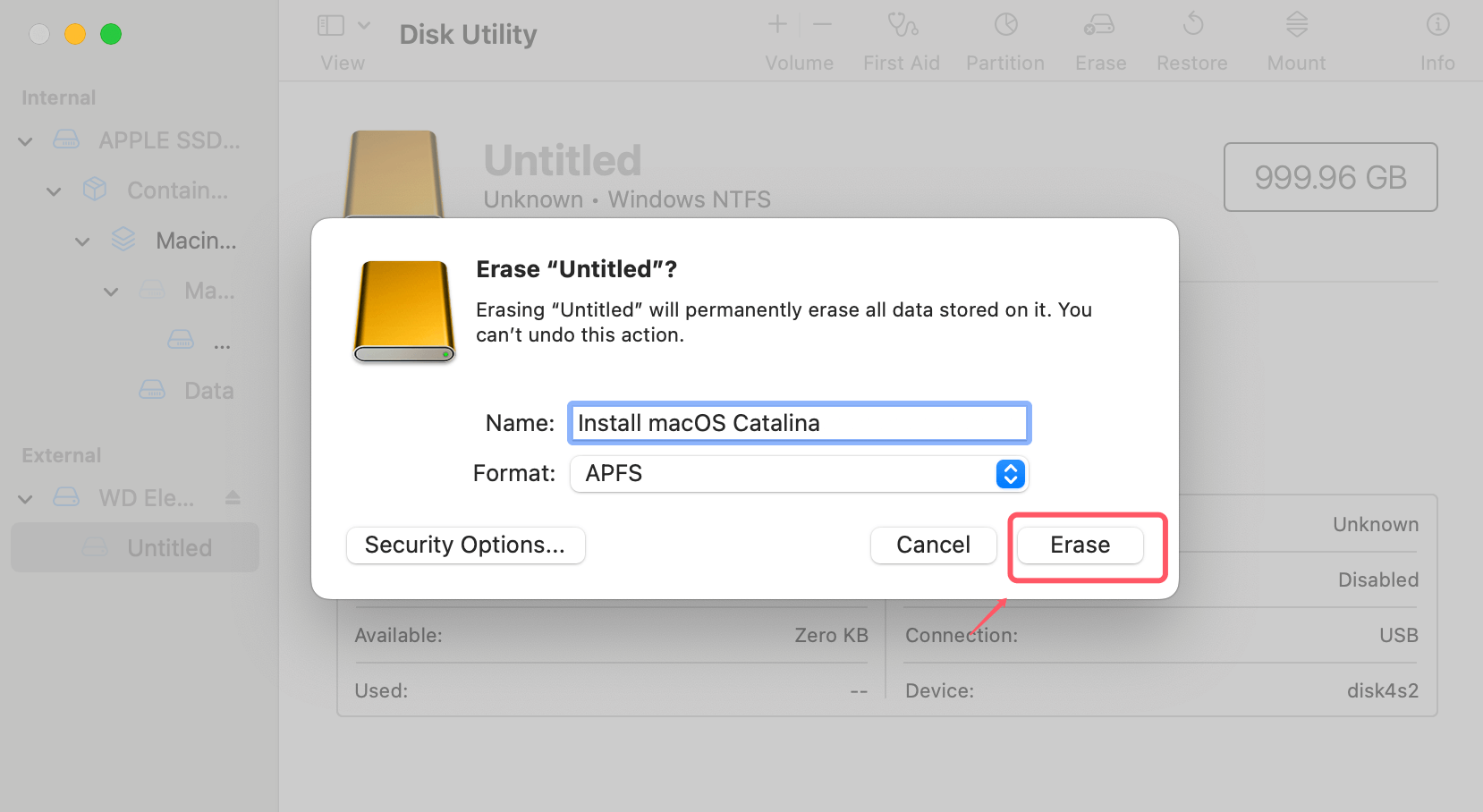Cancel the erase dialog
The width and height of the screenshot is (1483, 812).
coord(933,545)
